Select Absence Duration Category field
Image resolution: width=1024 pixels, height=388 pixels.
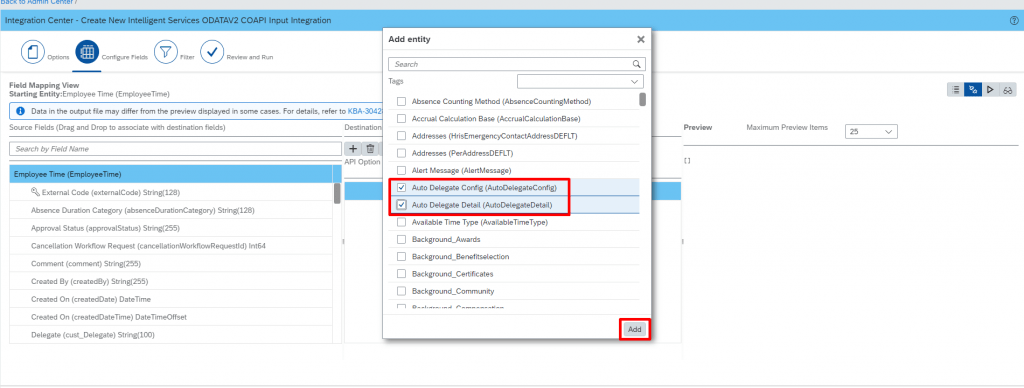[x=171, y=210]
